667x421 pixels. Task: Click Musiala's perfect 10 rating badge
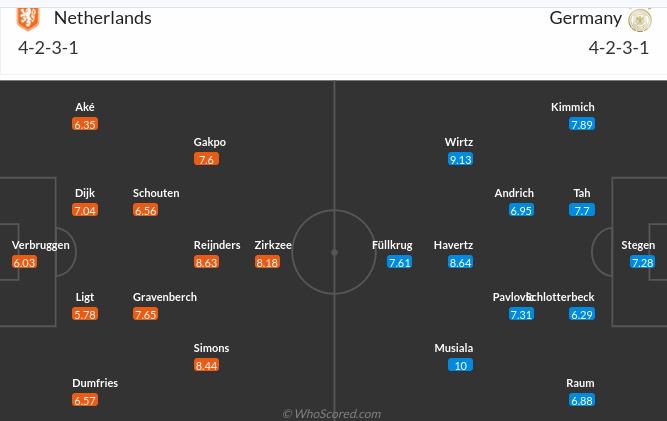pos(460,366)
